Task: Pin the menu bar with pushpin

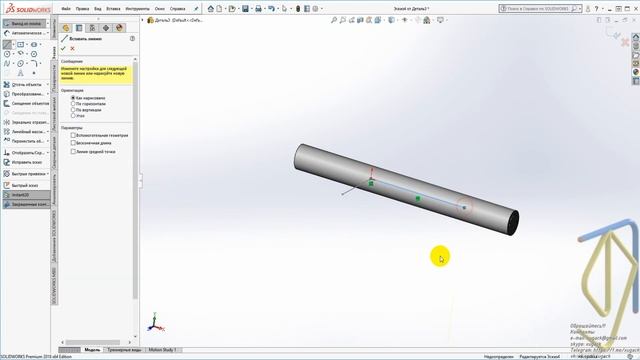Action: point(196,9)
